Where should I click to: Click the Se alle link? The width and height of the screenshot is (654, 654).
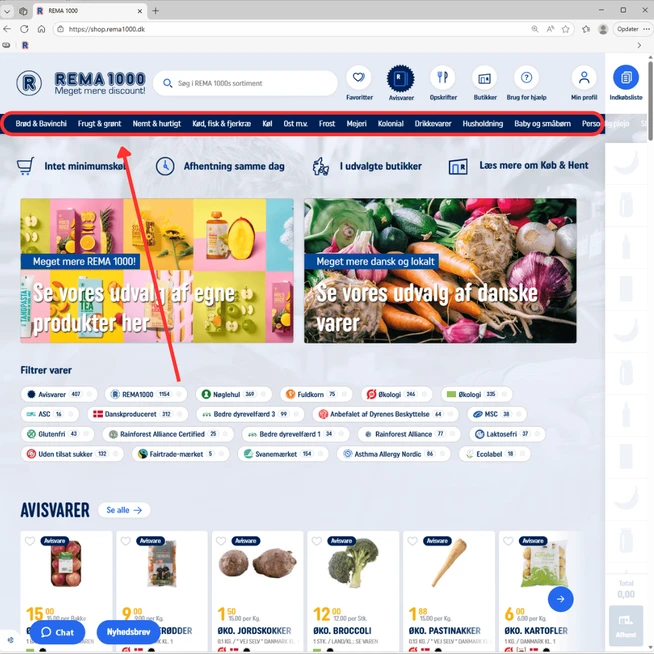124,510
